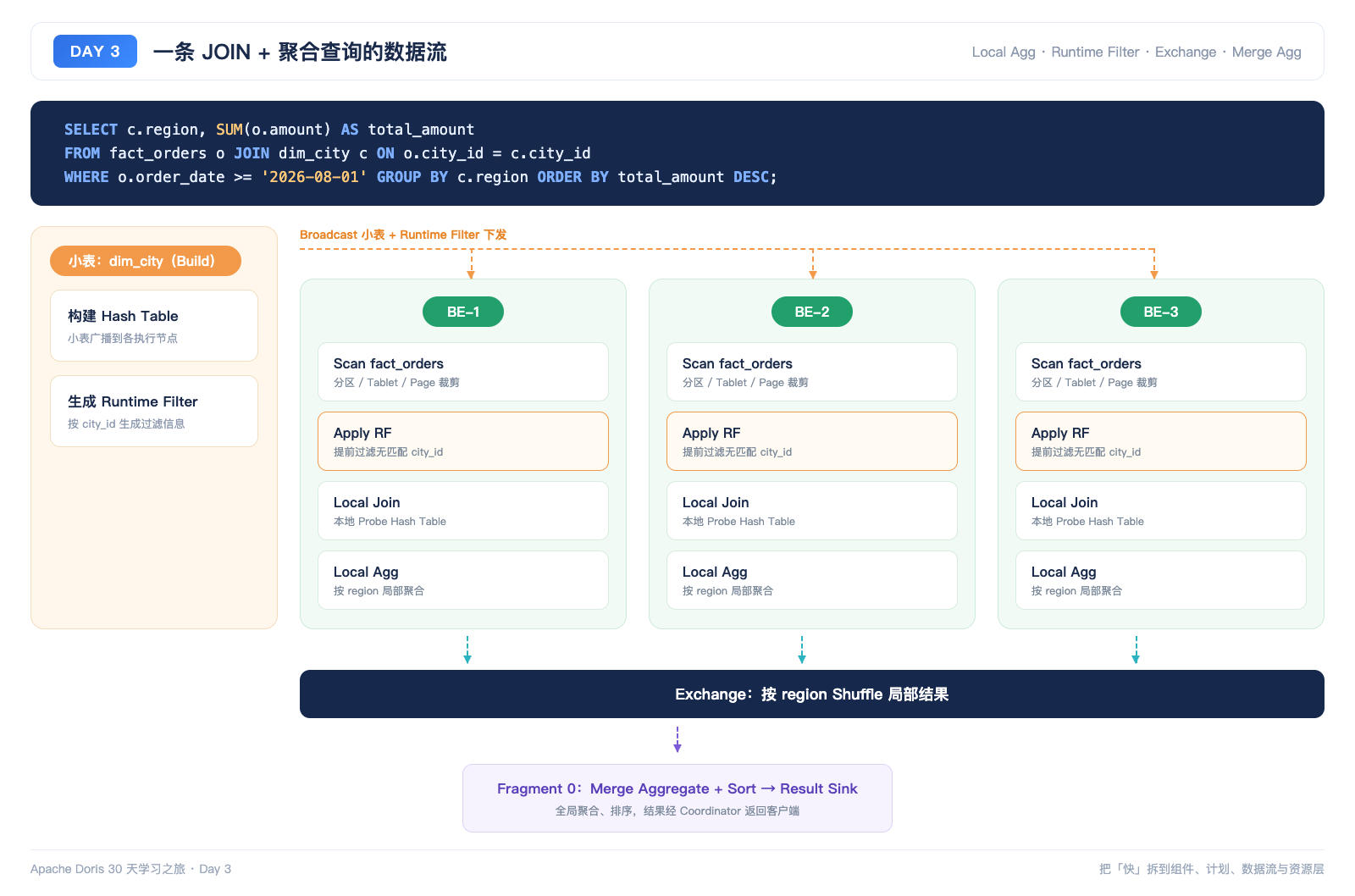Click the BE-3 node badge
1355x896 pixels.
click(x=1161, y=312)
